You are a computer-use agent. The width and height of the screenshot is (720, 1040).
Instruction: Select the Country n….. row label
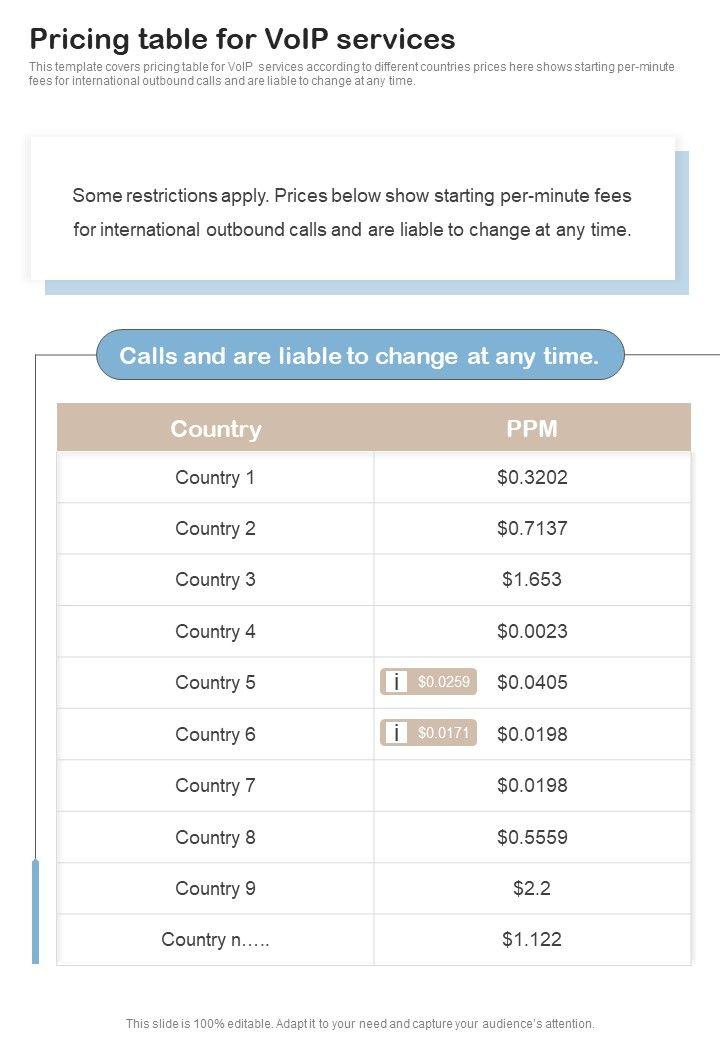pos(215,939)
